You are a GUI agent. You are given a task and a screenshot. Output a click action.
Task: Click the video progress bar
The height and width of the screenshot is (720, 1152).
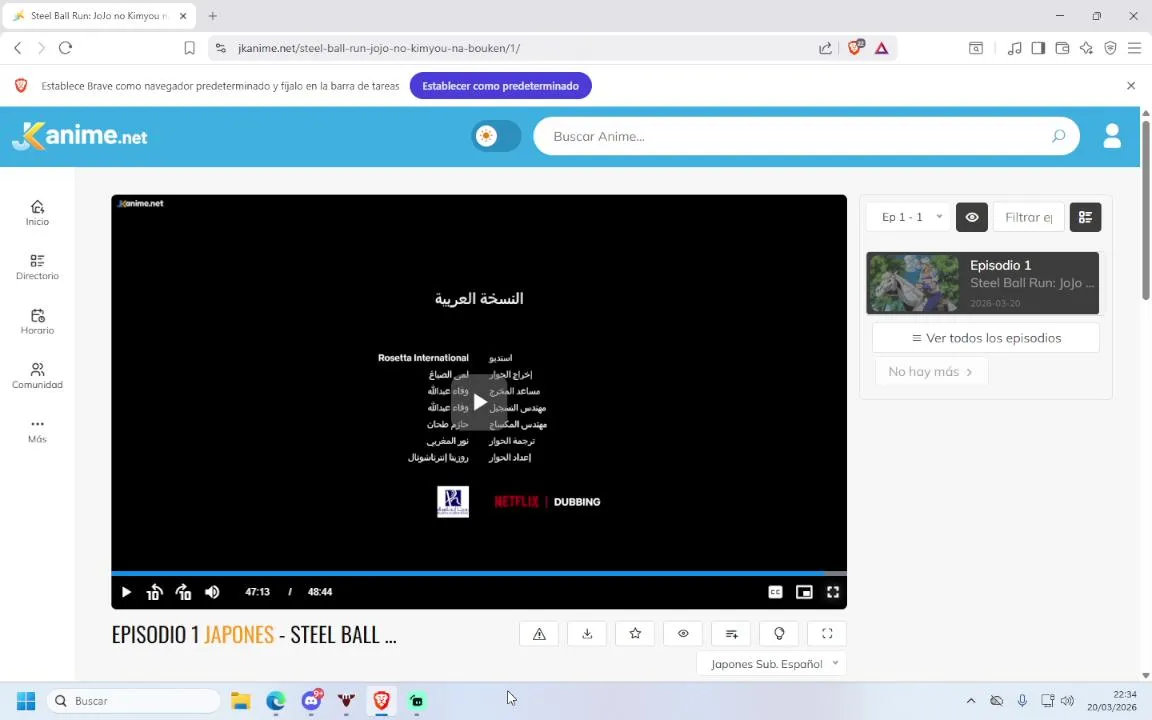point(479,573)
